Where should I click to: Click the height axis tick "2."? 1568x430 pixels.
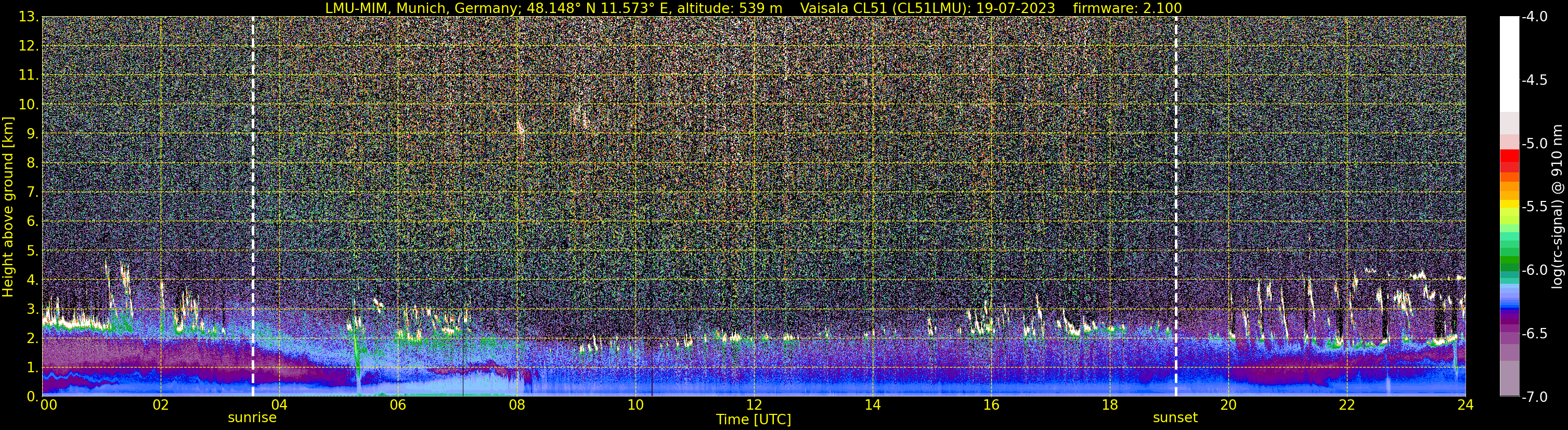(32, 339)
